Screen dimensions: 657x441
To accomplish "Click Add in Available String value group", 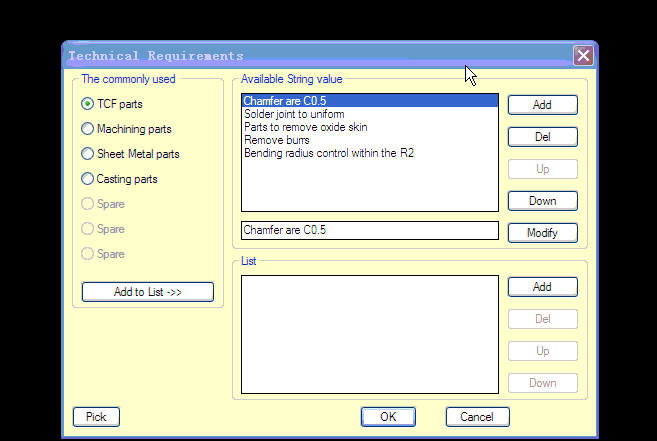I will 543,105.
